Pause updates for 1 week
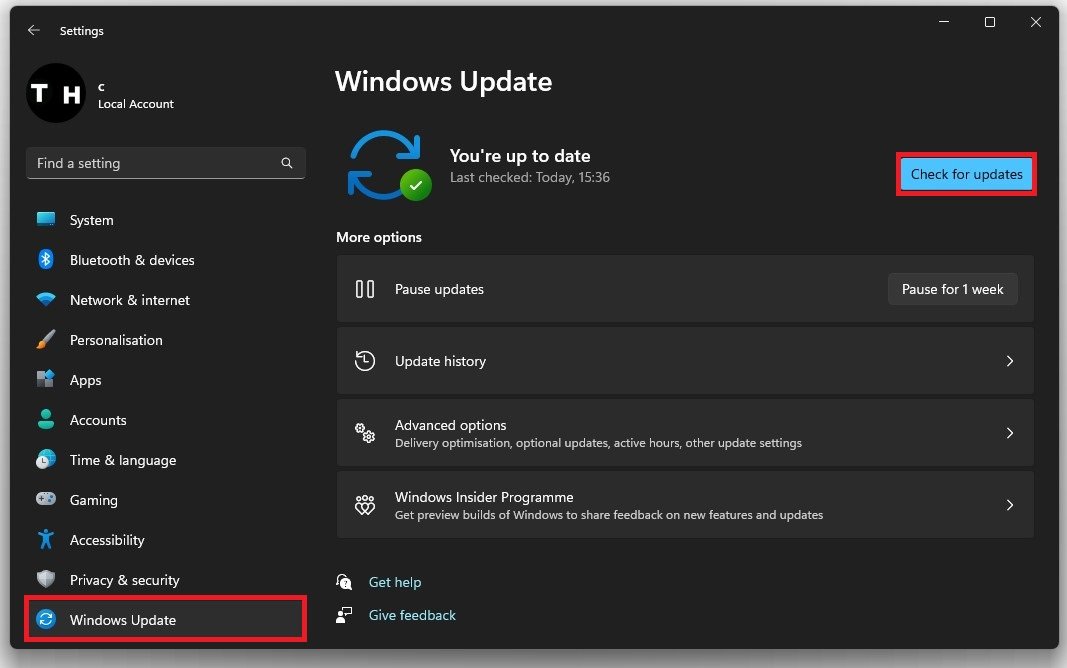 (x=952, y=289)
